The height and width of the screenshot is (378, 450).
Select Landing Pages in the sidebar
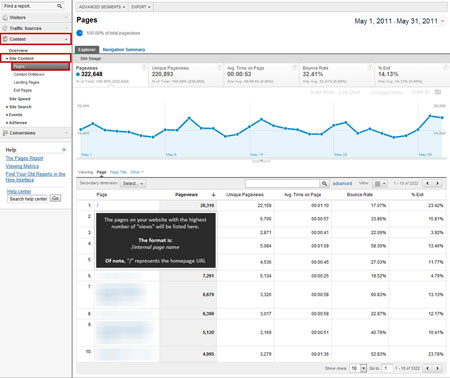pos(26,82)
